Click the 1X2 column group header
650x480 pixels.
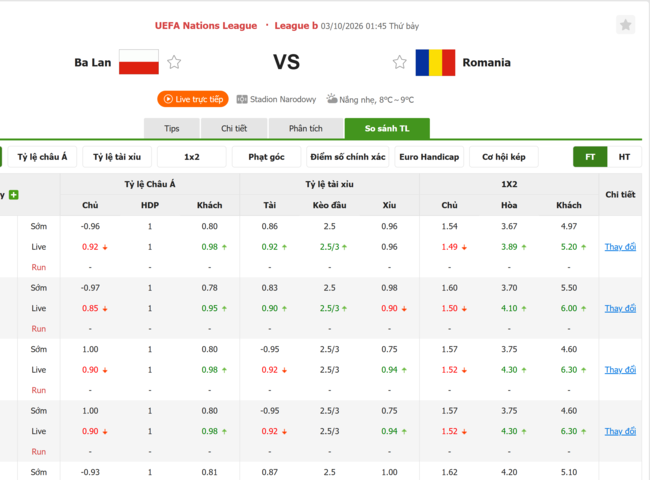point(509,184)
